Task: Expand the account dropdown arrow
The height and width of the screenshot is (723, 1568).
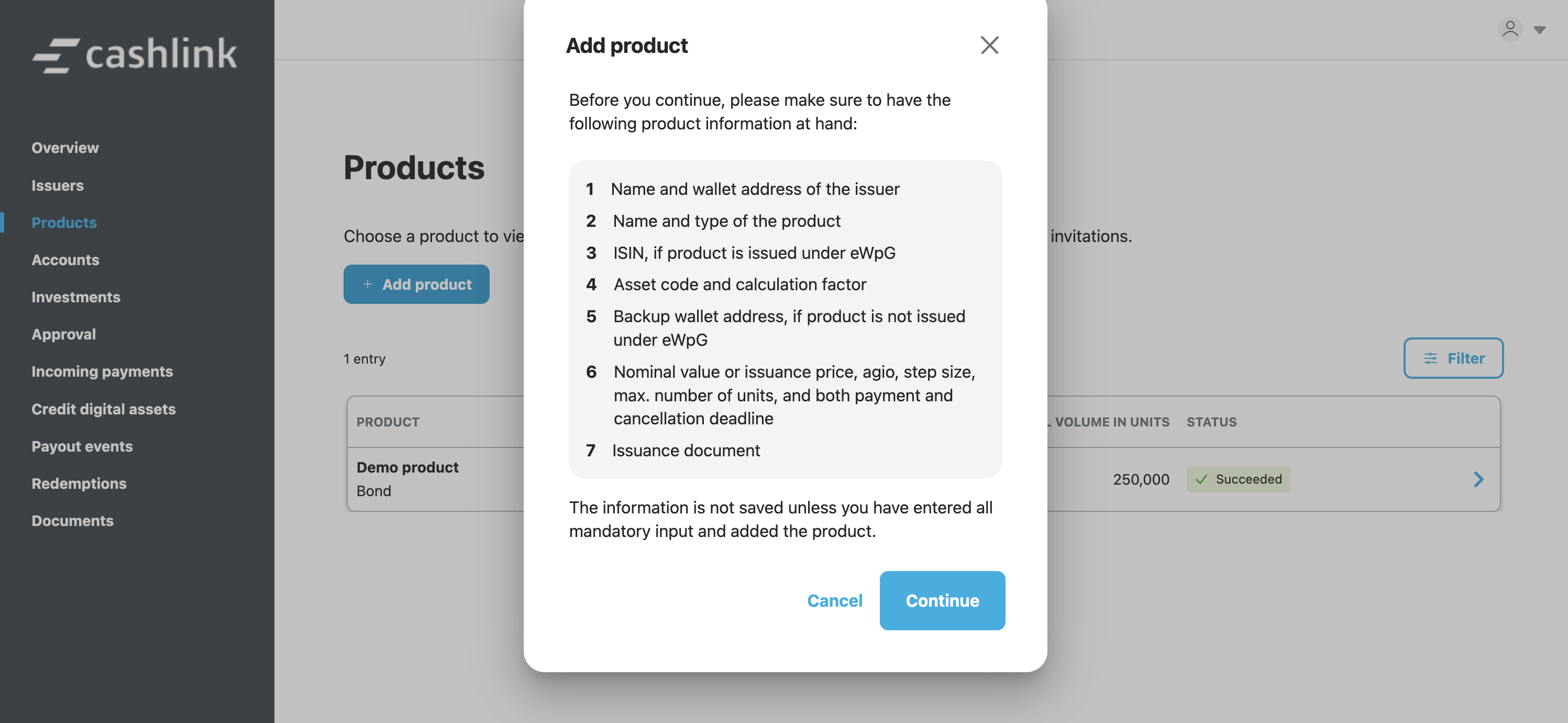Action: tap(1539, 30)
